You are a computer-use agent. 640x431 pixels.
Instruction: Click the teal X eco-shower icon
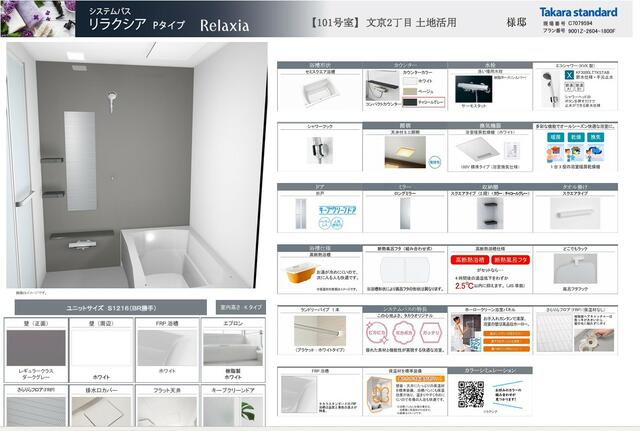[x=569, y=75]
